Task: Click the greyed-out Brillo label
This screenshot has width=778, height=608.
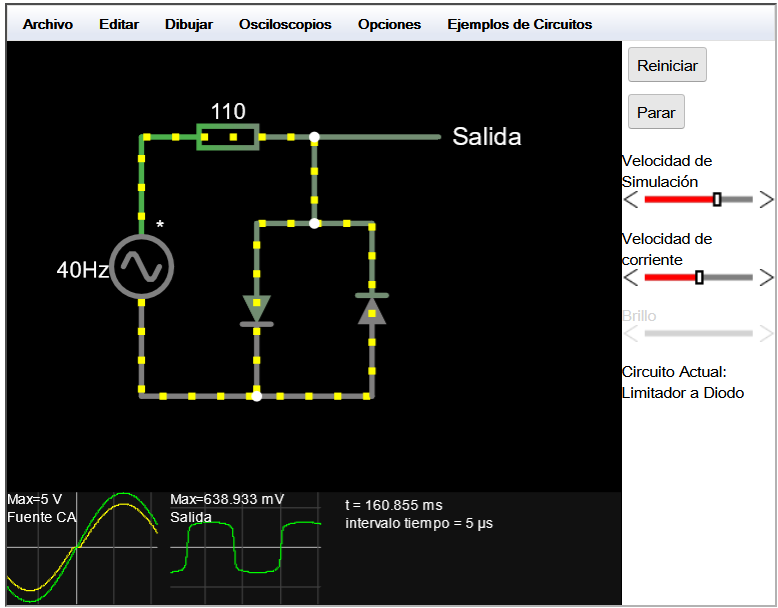Action: pyautogui.click(x=639, y=316)
